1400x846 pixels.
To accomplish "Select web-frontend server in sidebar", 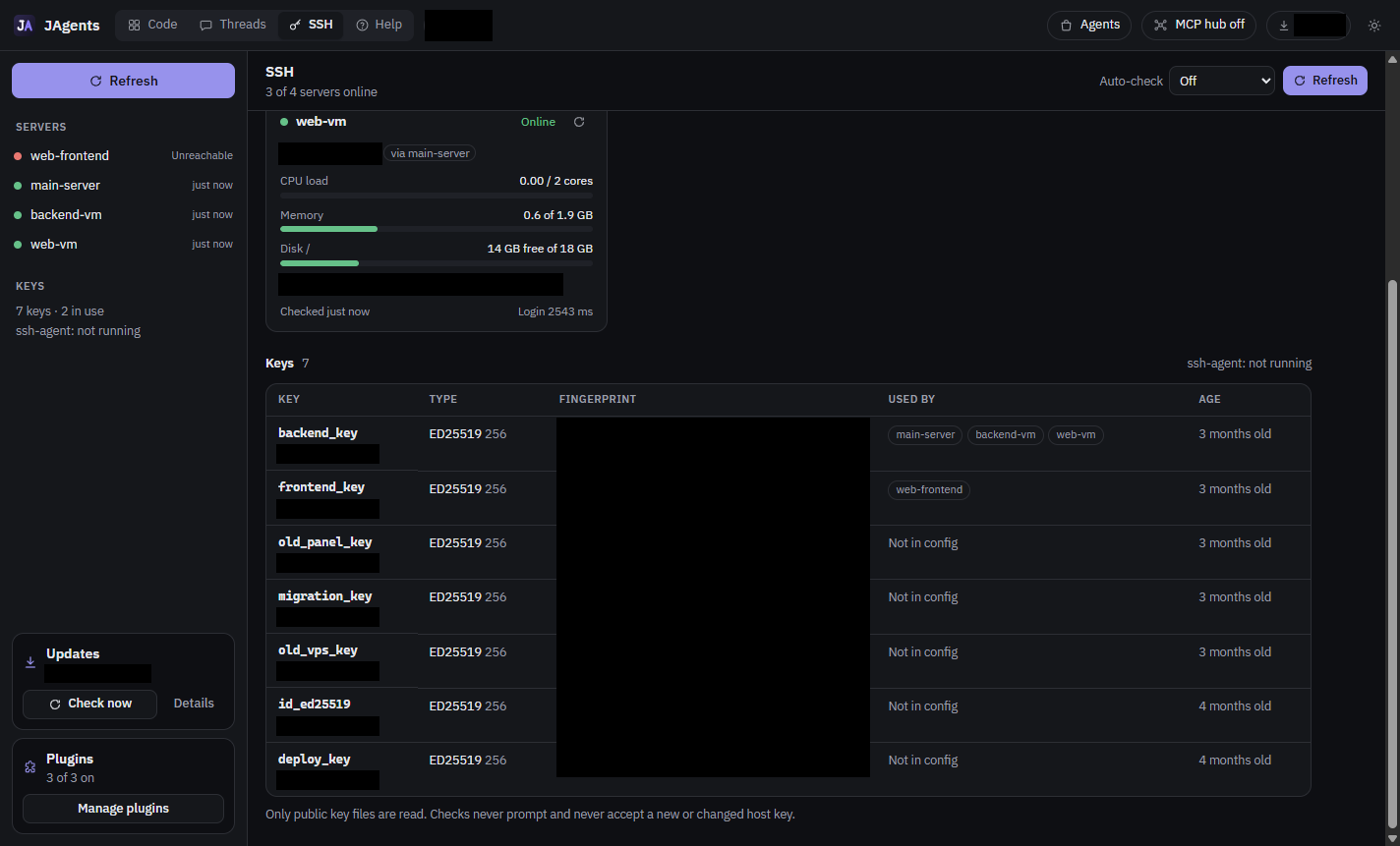I will (123, 155).
